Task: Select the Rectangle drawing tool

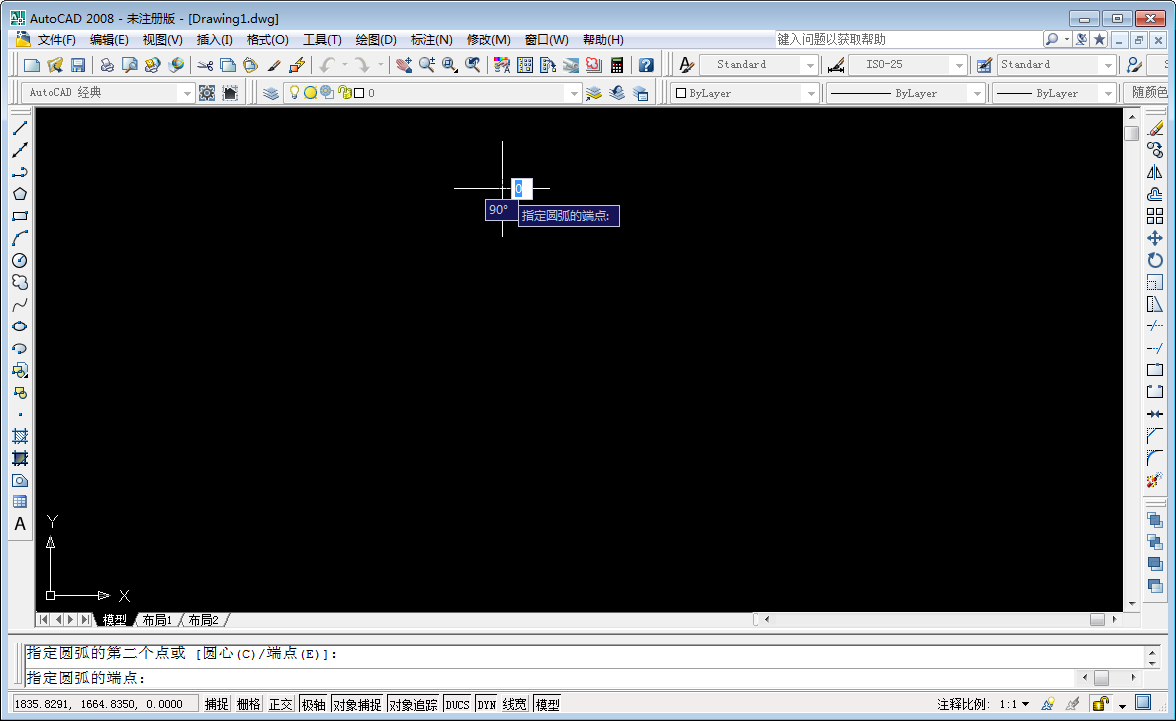Action: [19, 216]
